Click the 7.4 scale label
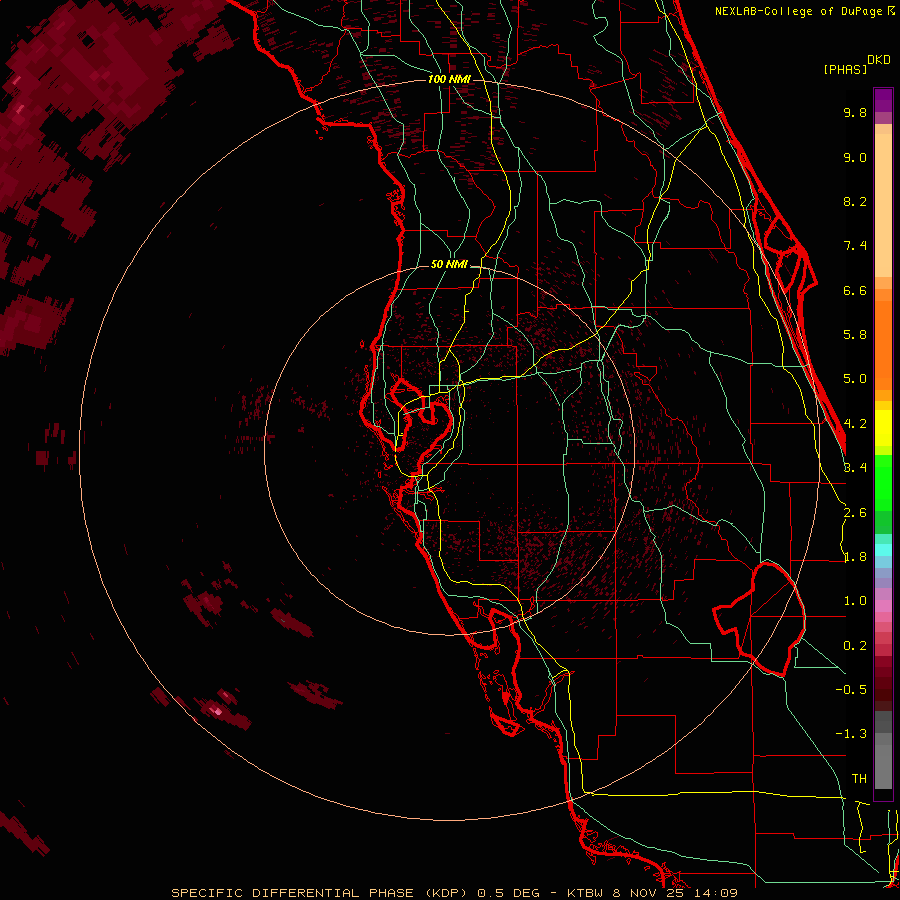The image size is (900, 900). 855,246
